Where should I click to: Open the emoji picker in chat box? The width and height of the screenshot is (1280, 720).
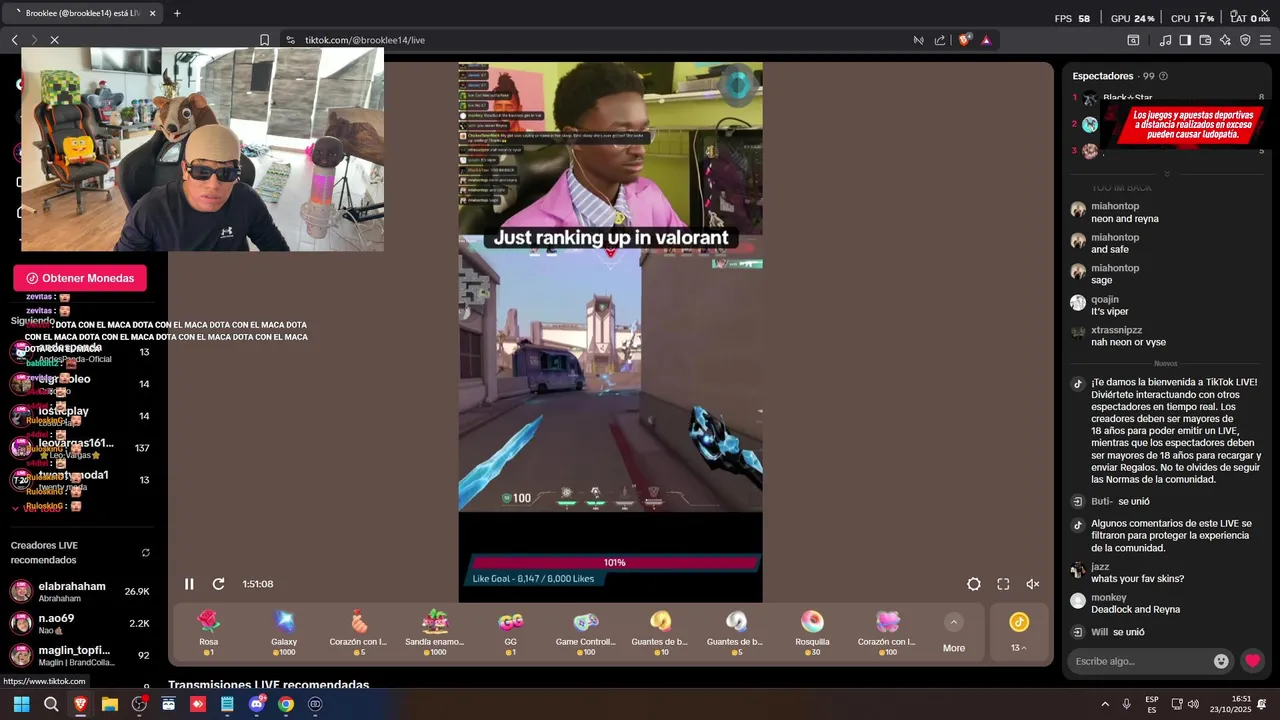pyautogui.click(x=1221, y=661)
